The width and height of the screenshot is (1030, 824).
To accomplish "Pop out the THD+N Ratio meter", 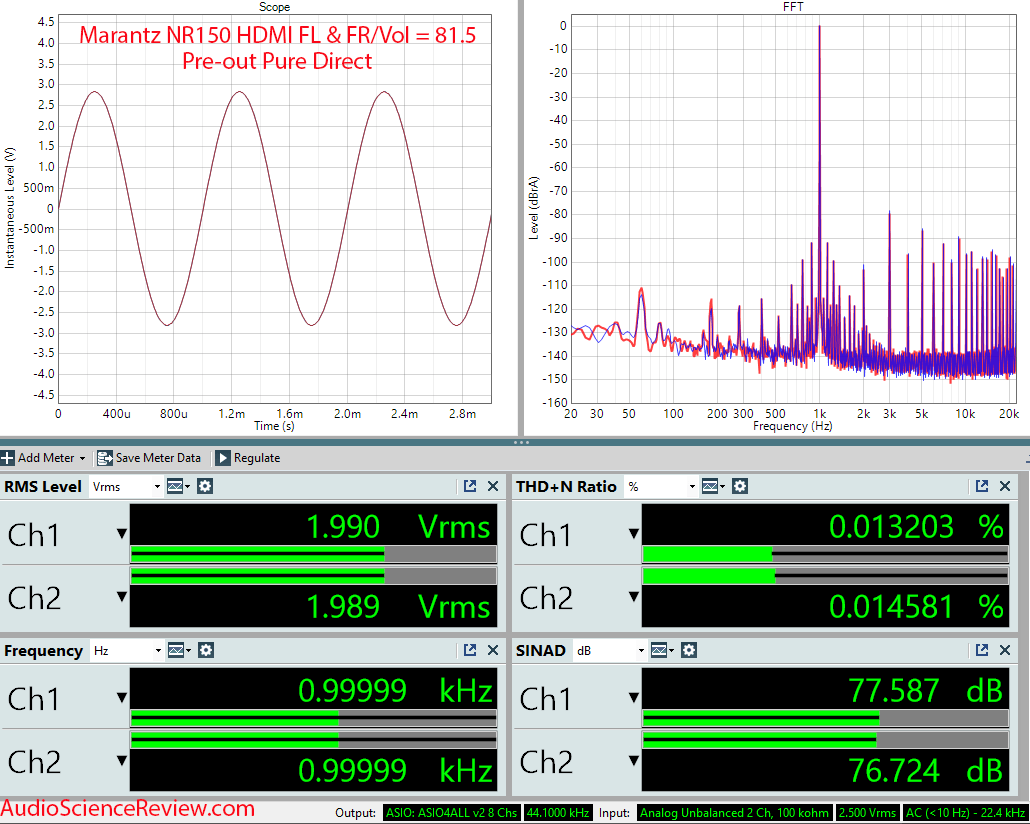I will pos(982,486).
